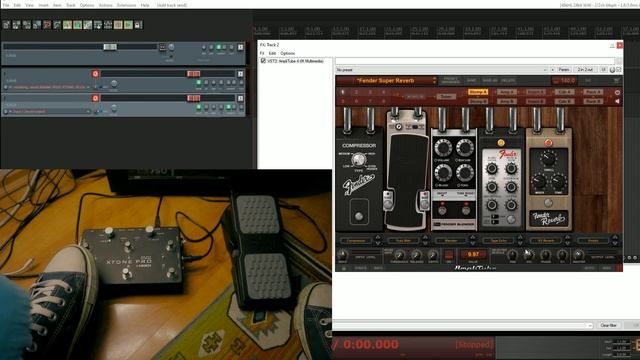640x360 pixels.
Task: Select the Stomp B module tab
Action: click(x=478, y=101)
